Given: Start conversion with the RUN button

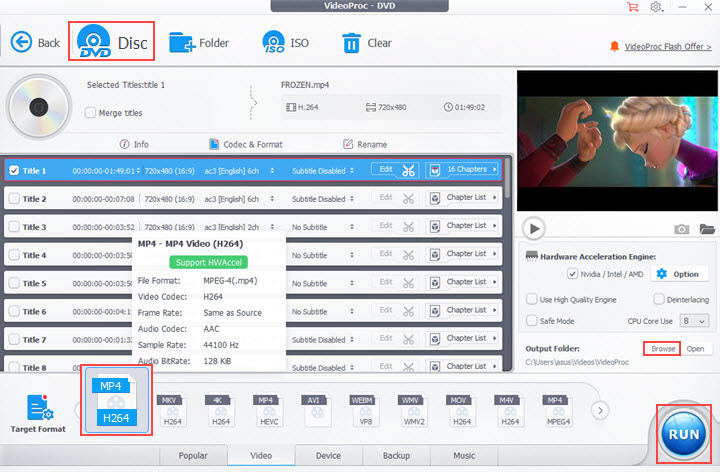Looking at the screenshot, I should tap(684, 434).
